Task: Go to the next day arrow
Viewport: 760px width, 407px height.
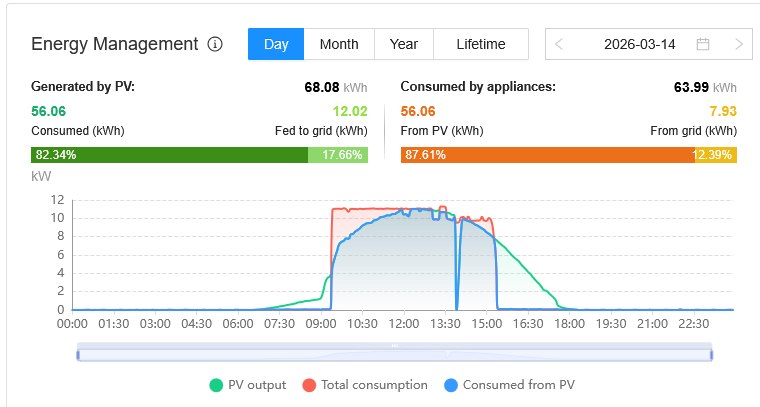Action: tap(739, 44)
